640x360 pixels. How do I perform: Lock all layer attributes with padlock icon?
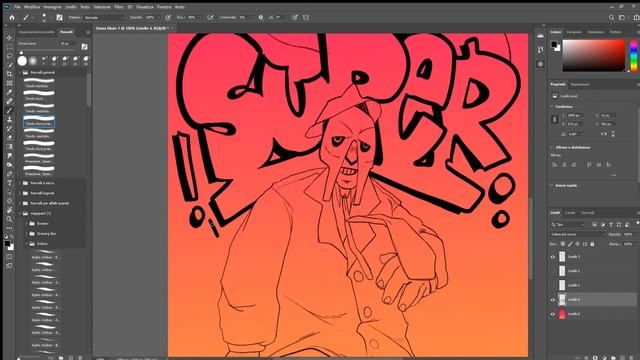(x=592, y=244)
